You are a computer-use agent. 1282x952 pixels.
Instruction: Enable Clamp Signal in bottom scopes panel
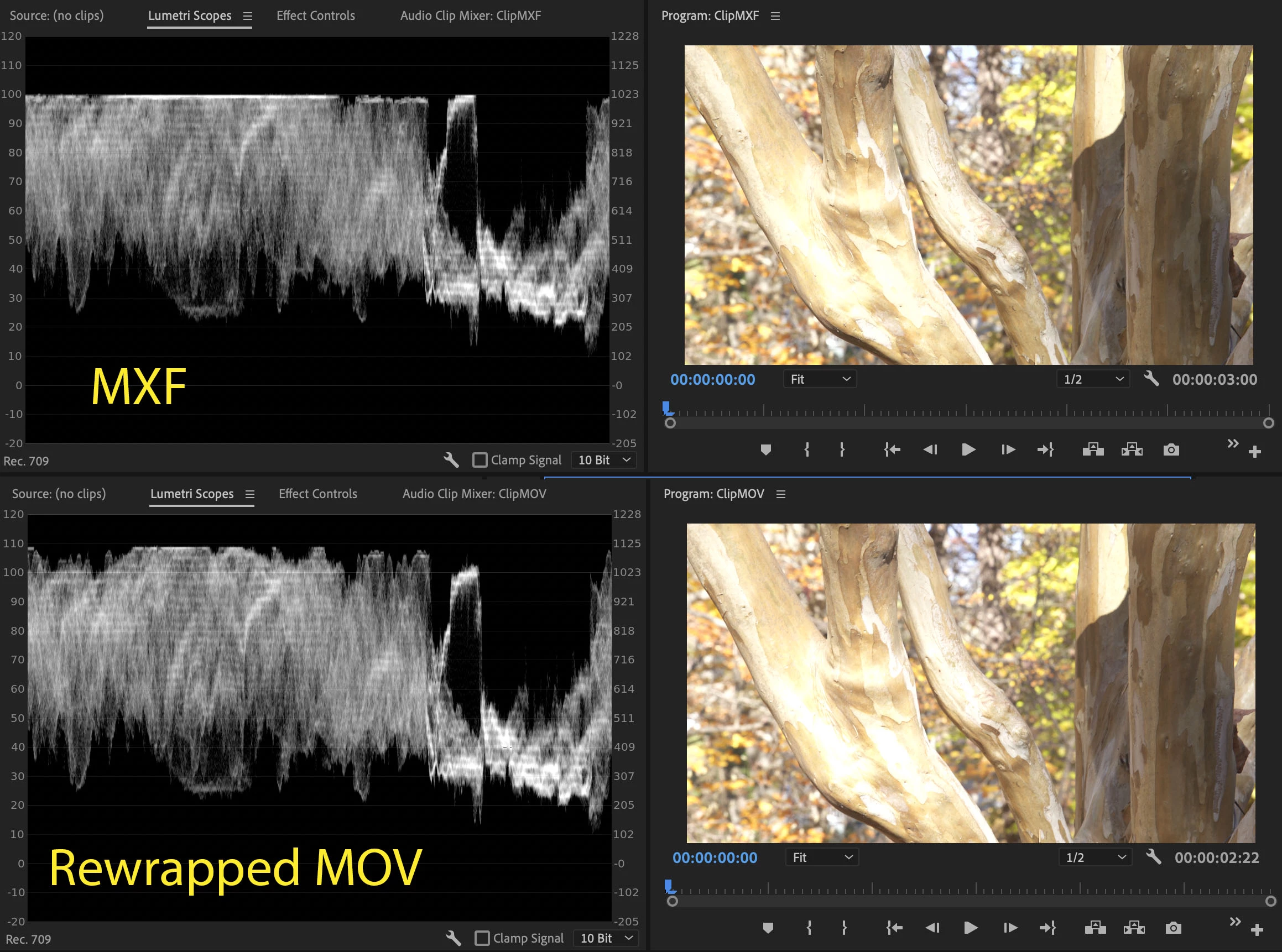pos(482,938)
